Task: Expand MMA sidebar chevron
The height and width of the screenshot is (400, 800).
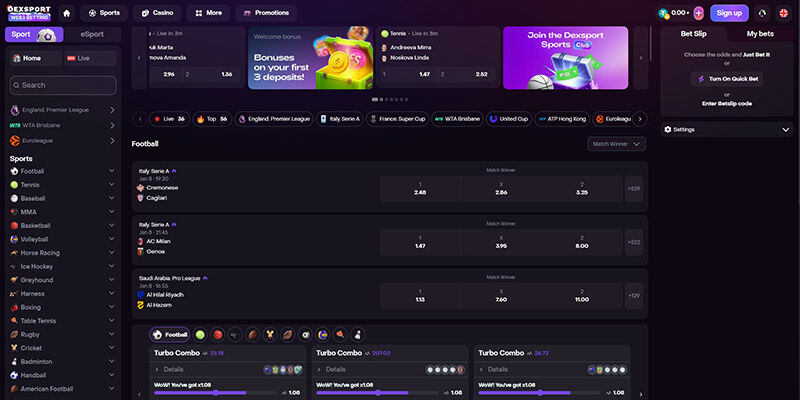Action: click(x=112, y=212)
